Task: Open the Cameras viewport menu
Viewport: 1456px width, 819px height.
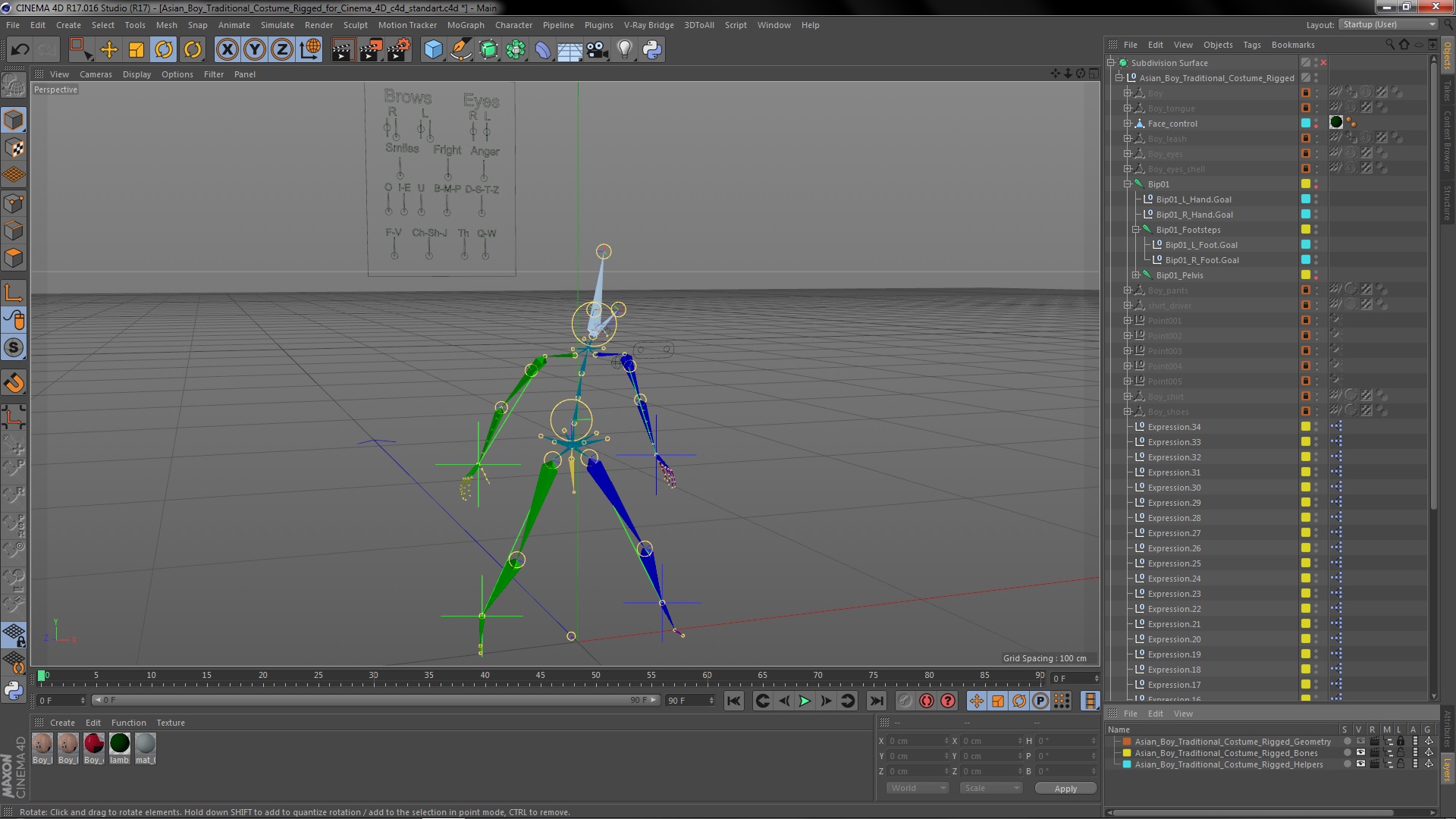Action: (96, 74)
